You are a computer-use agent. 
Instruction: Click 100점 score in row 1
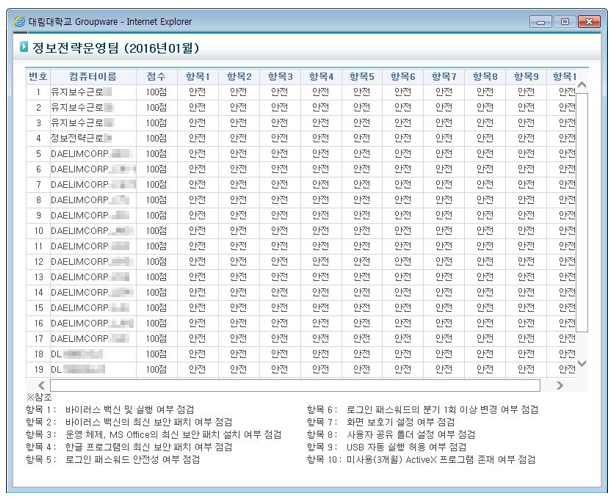click(156, 92)
